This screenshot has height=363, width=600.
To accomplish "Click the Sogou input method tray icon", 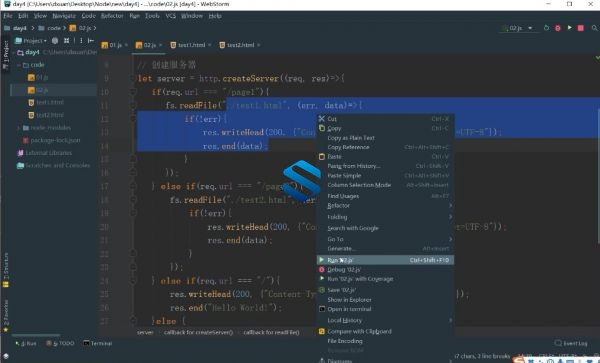I will (x=518, y=359).
